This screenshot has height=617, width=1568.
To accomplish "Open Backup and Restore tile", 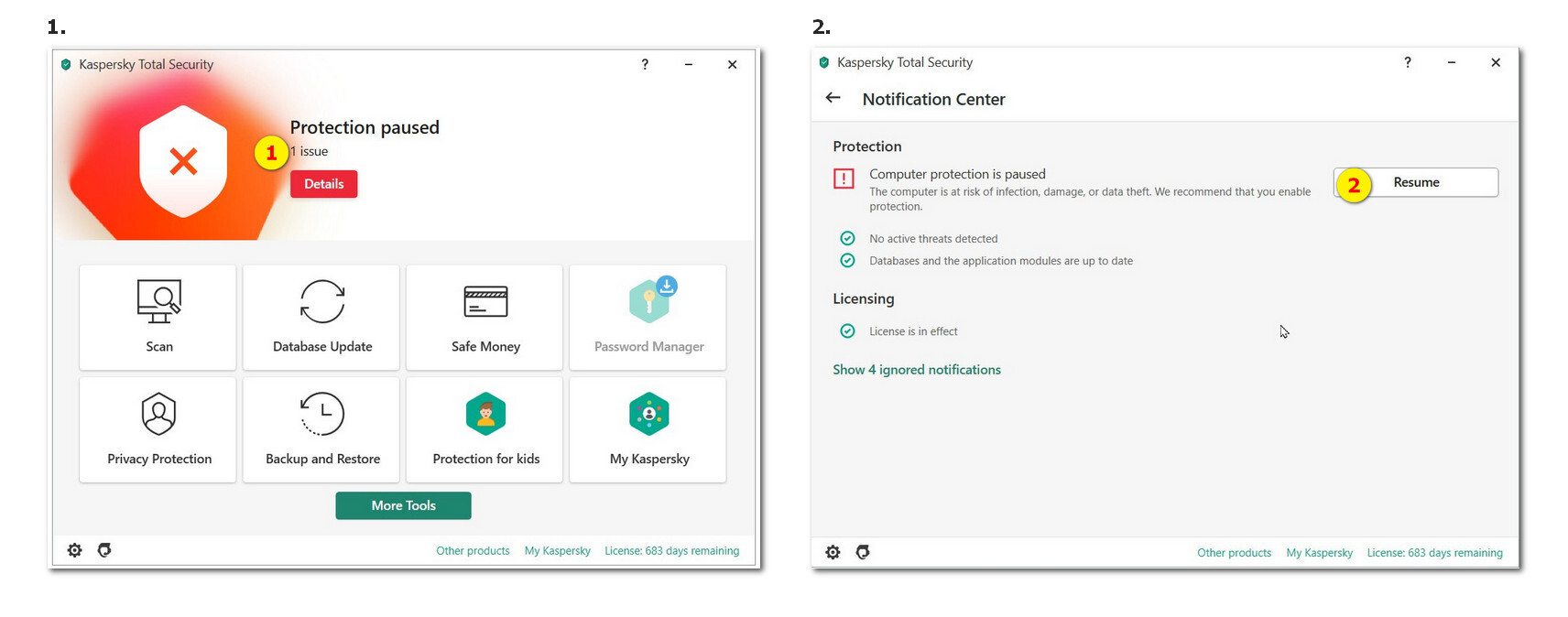I will (321, 429).
